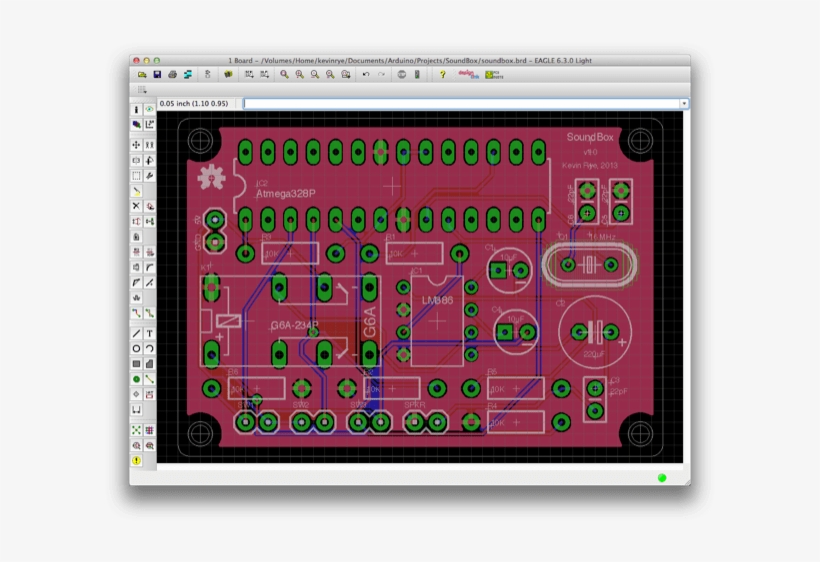This screenshot has height=562, width=820.
Task: Select the Name tool
Action: click(136, 252)
